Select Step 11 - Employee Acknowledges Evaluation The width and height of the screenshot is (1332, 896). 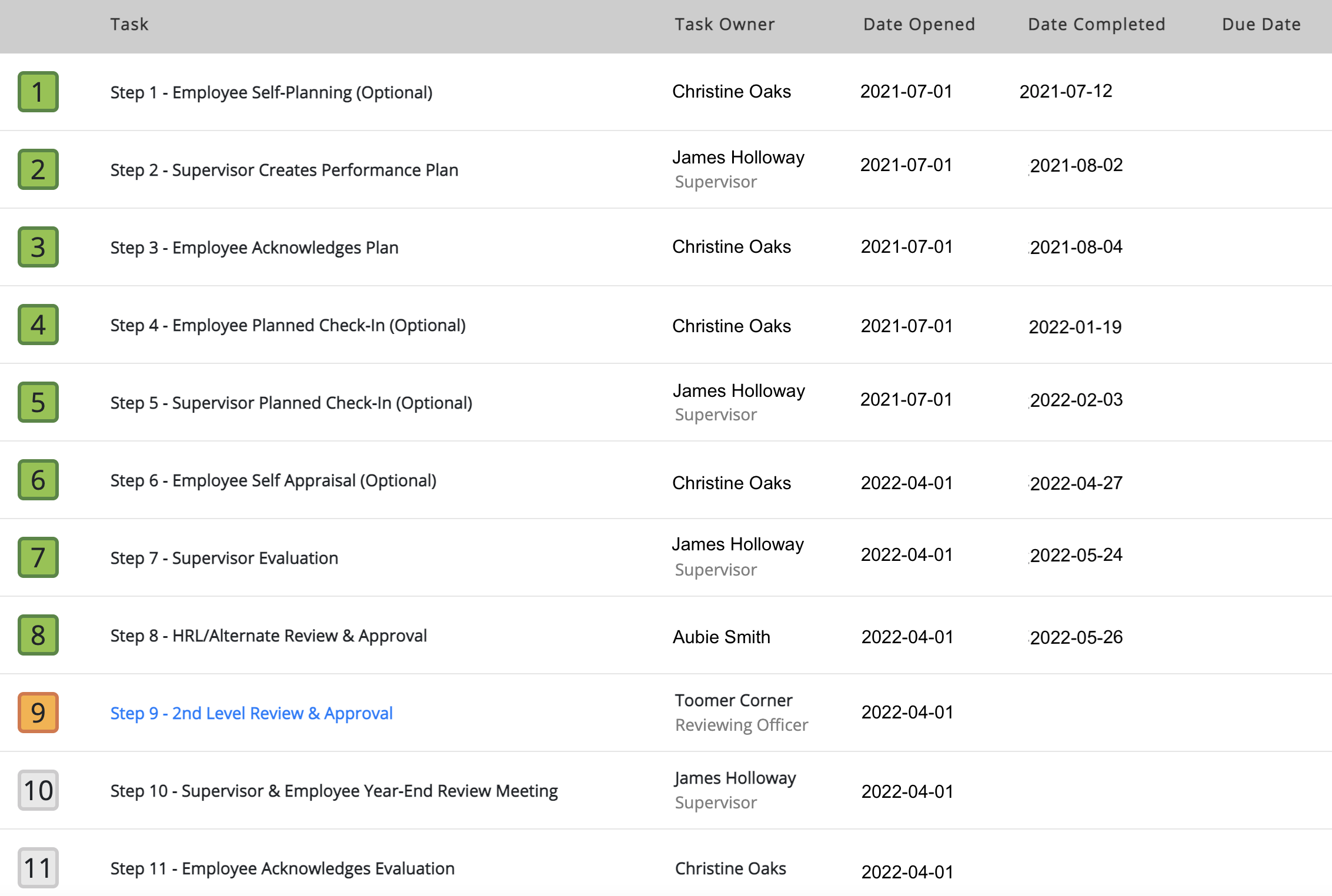point(282,868)
